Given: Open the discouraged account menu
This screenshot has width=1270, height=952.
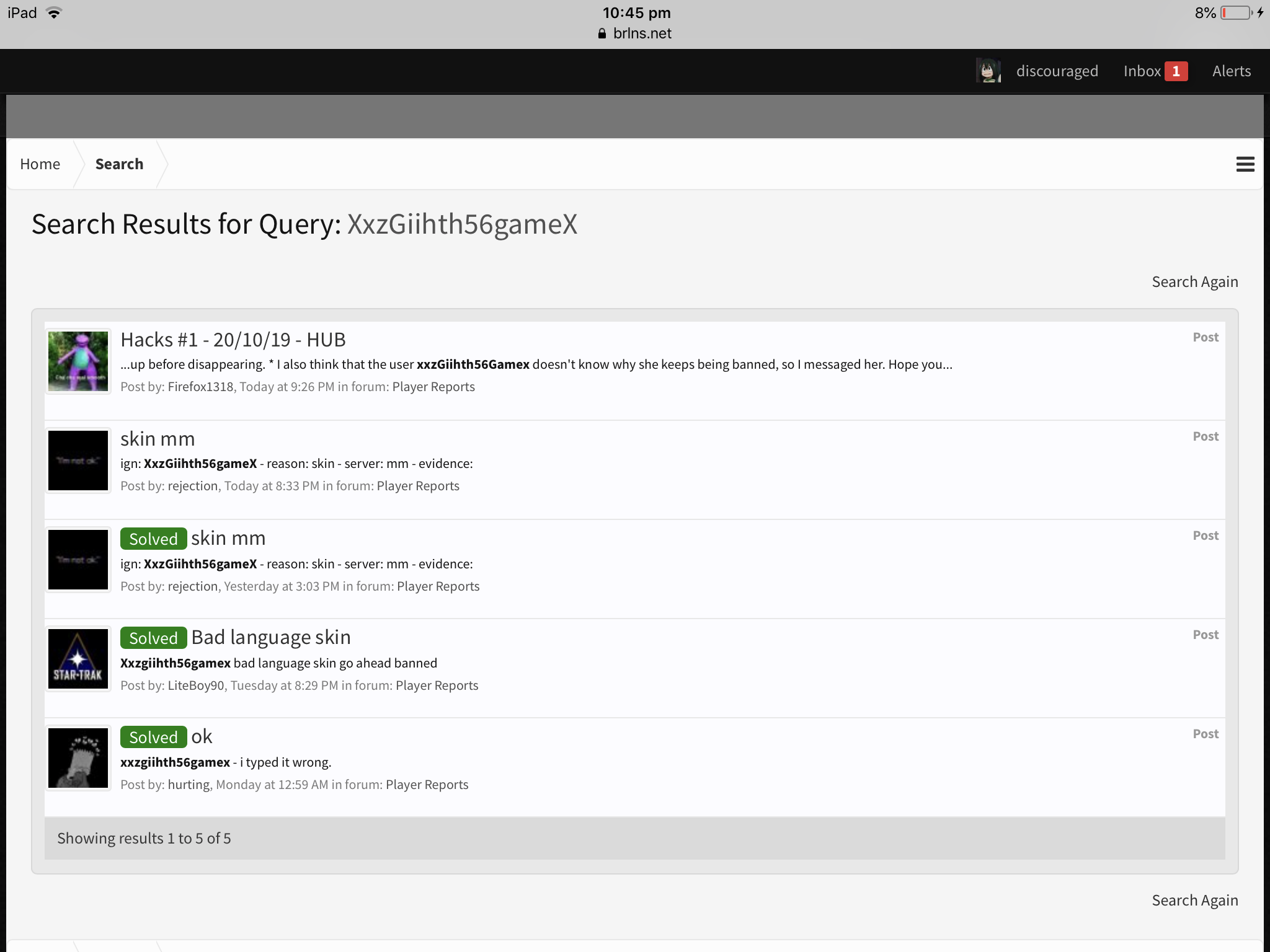Looking at the screenshot, I should [1057, 71].
